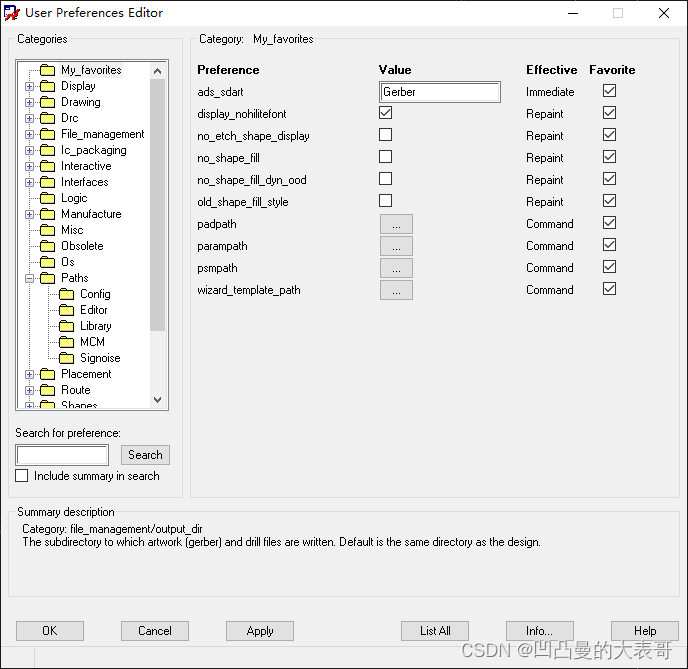Click the Obsolete folder icon

click(x=47, y=246)
